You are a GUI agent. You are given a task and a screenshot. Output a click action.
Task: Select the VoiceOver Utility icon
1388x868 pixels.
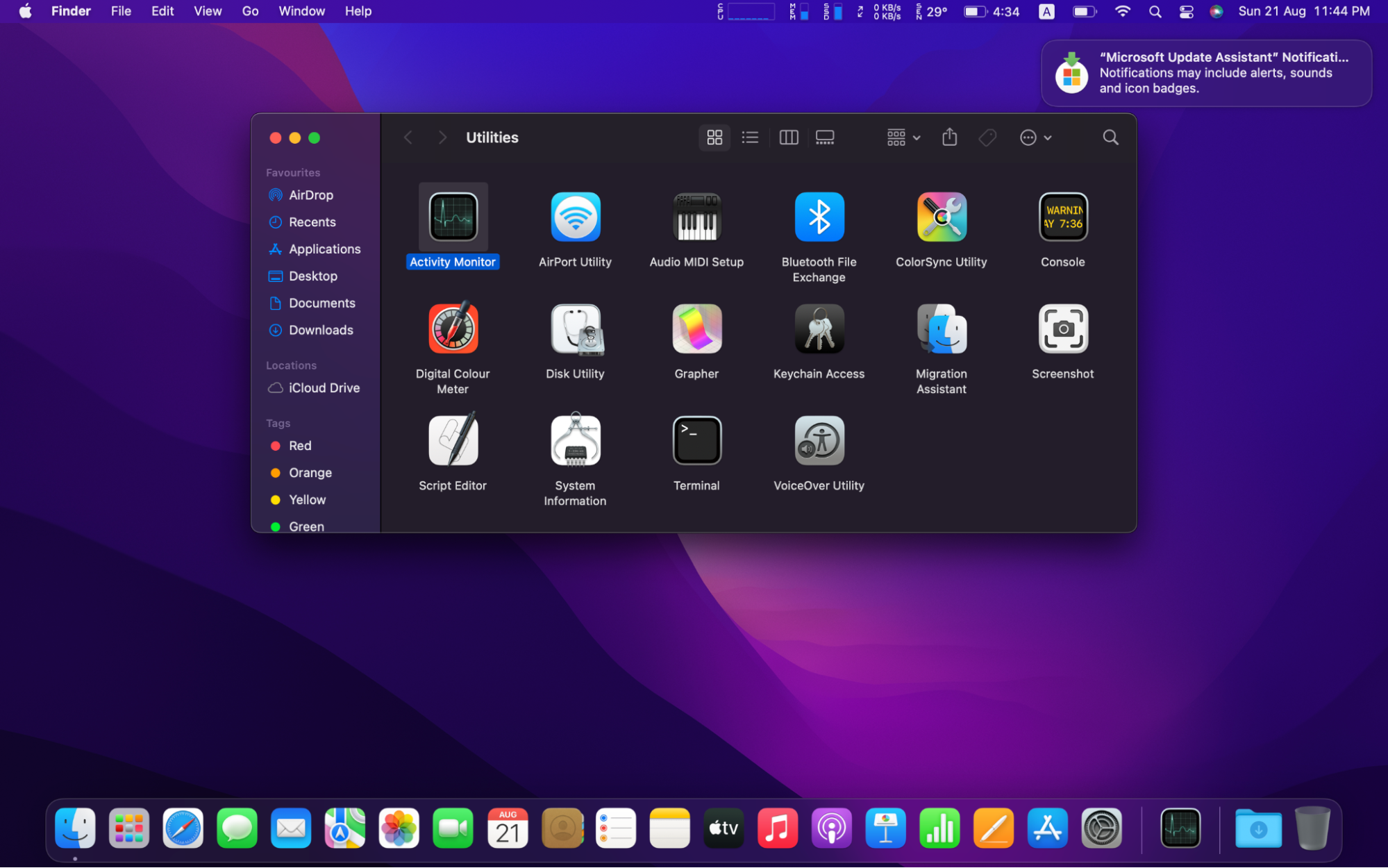819,440
